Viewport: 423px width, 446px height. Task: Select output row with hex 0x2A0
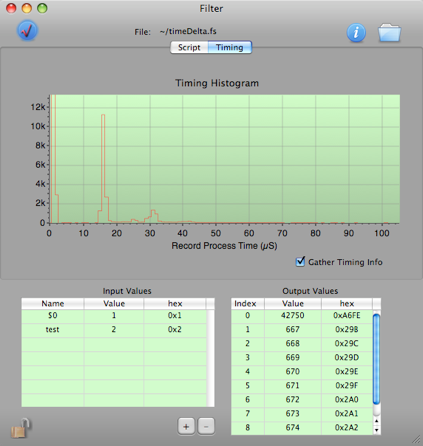pyautogui.click(x=302, y=399)
